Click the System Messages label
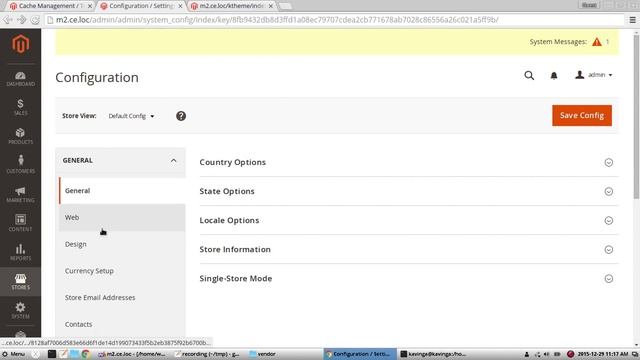 [558, 42]
